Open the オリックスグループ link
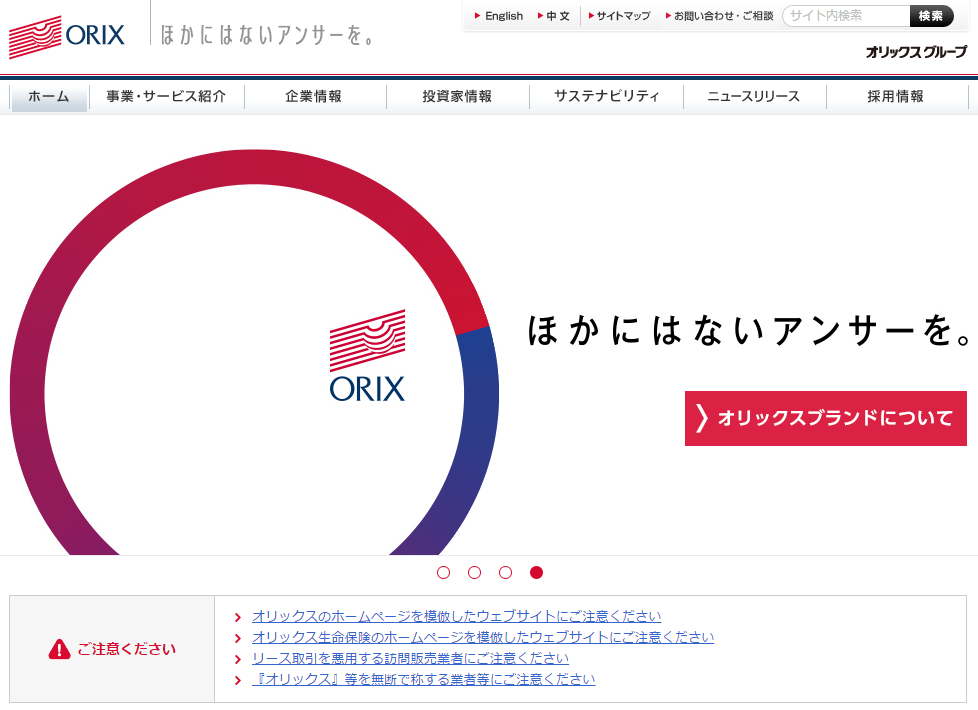This screenshot has height=710, width=978. [x=916, y=52]
